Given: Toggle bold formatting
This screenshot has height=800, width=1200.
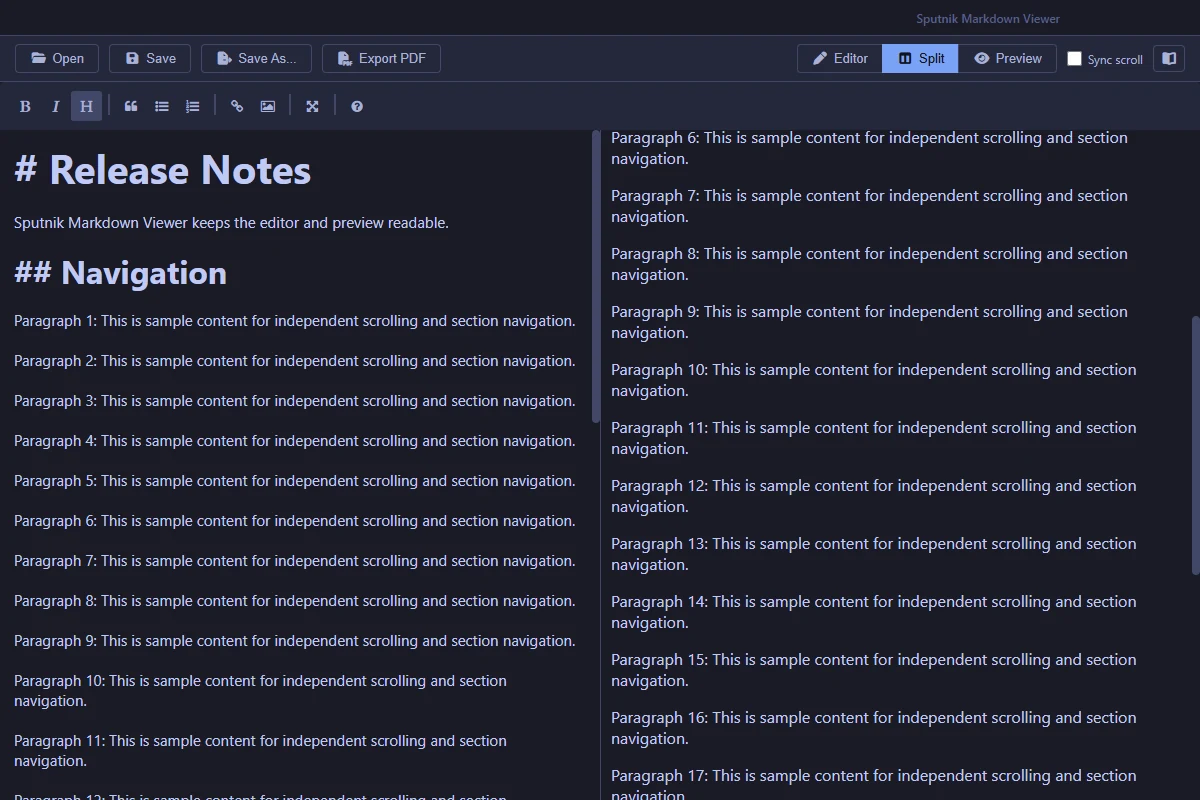Looking at the screenshot, I should coord(25,106).
